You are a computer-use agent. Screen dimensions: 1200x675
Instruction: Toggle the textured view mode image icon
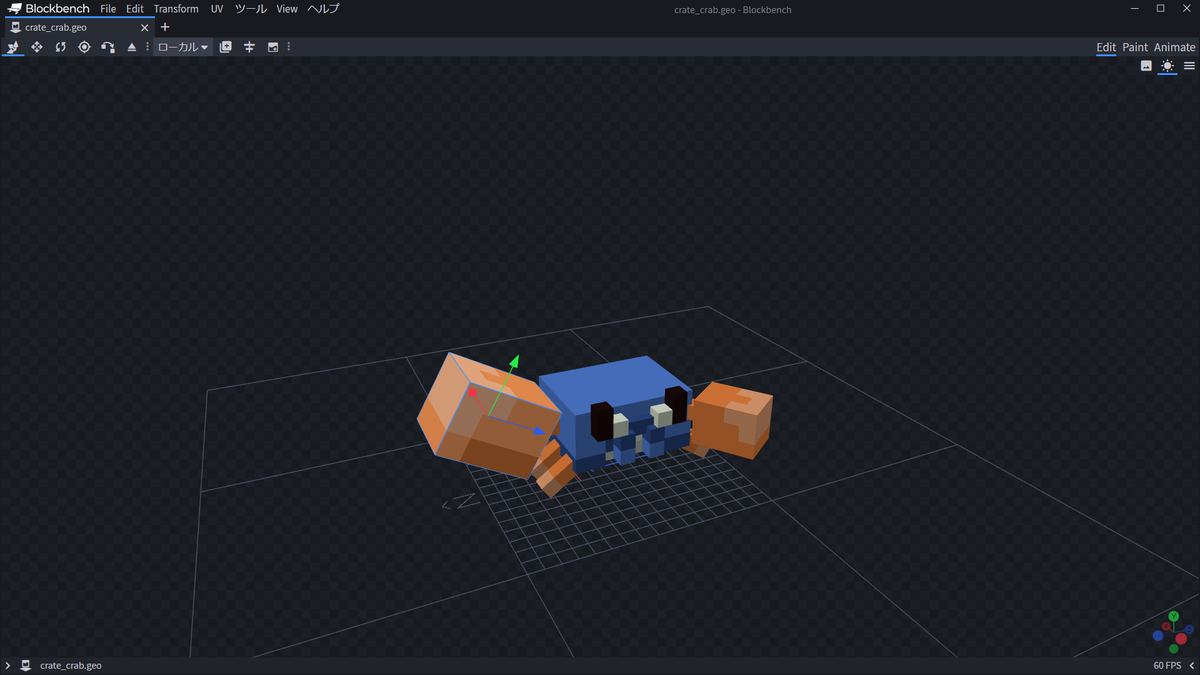pyautogui.click(x=1146, y=66)
